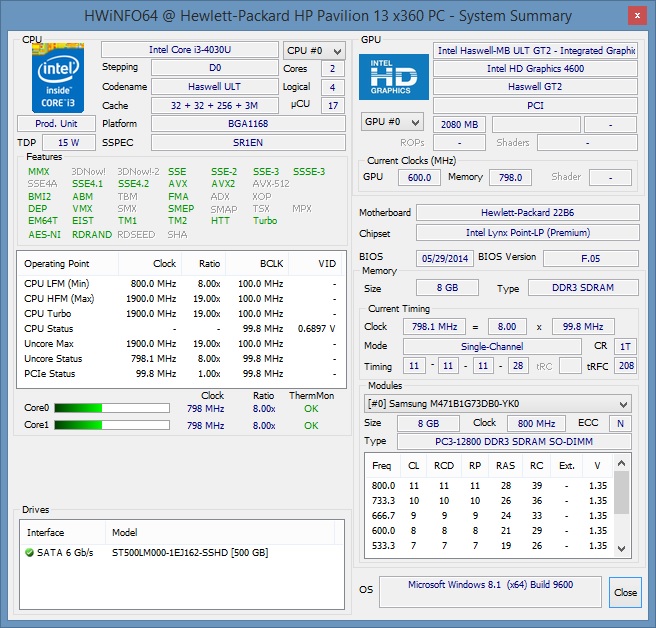The width and height of the screenshot is (656, 628).
Task: Select the CPU Status row
Action: [180, 328]
